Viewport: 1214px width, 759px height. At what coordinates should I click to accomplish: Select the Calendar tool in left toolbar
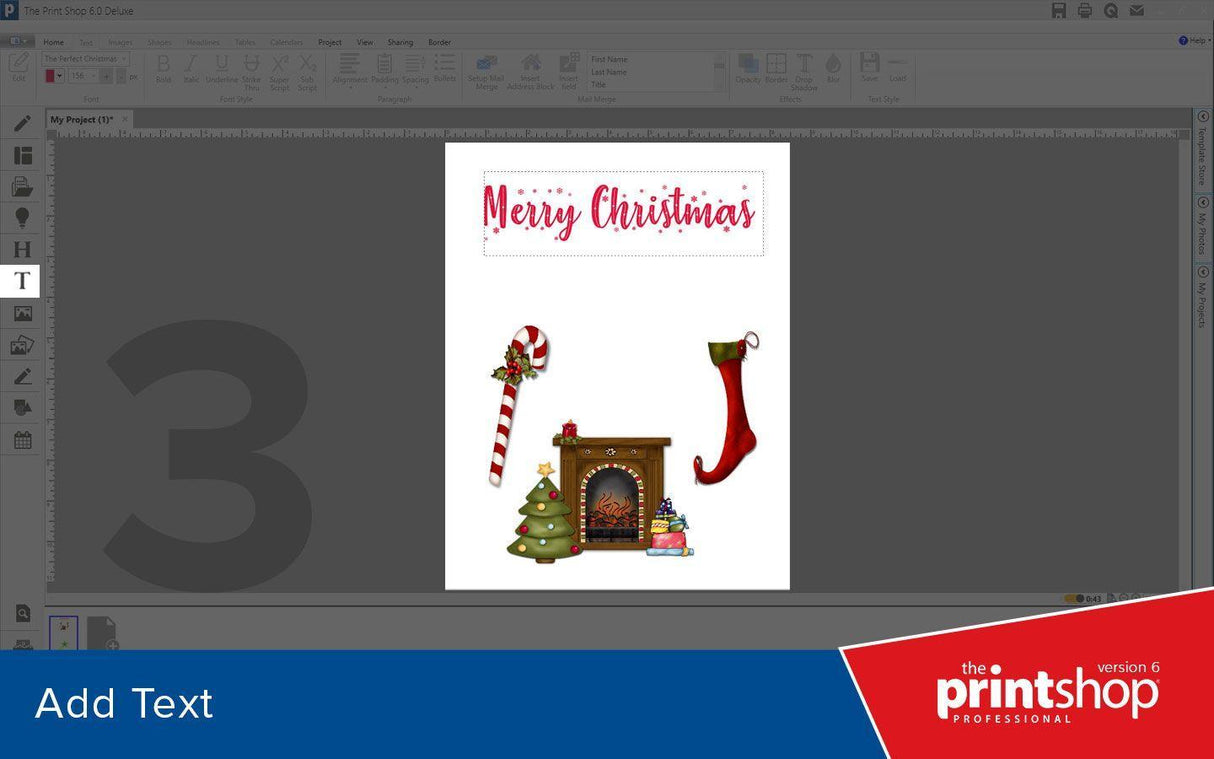coord(21,439)
